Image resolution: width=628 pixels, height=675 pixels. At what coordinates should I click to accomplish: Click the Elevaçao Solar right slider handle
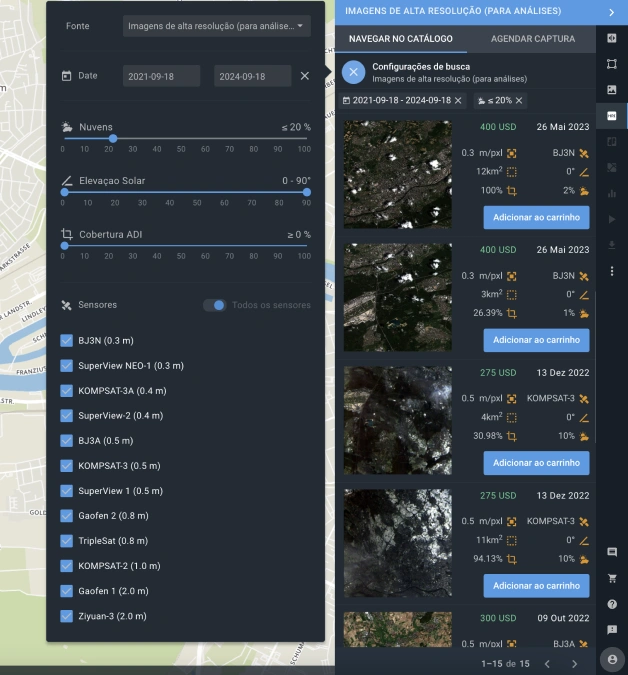point(306,192)
